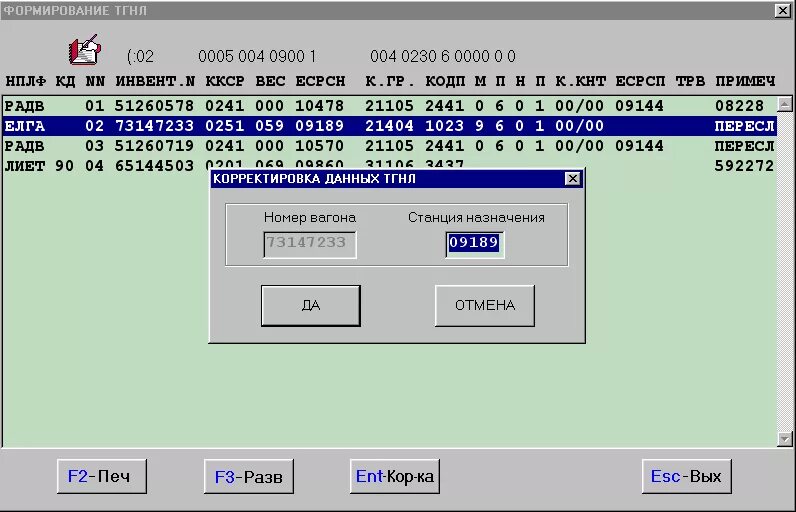Click the notebook with pen icon
This screenshot has width=796, height=512.
[x=84, y=50]
